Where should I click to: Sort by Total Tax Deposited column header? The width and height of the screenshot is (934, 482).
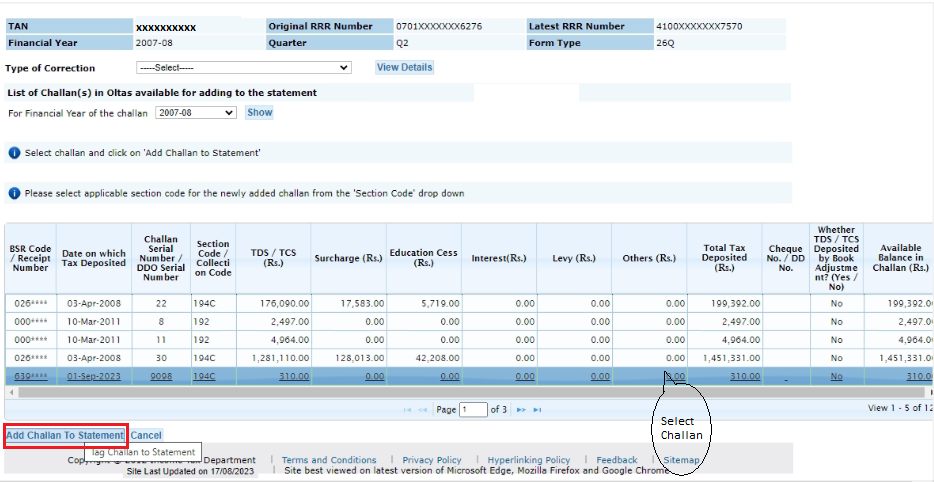tap(724, 258)
